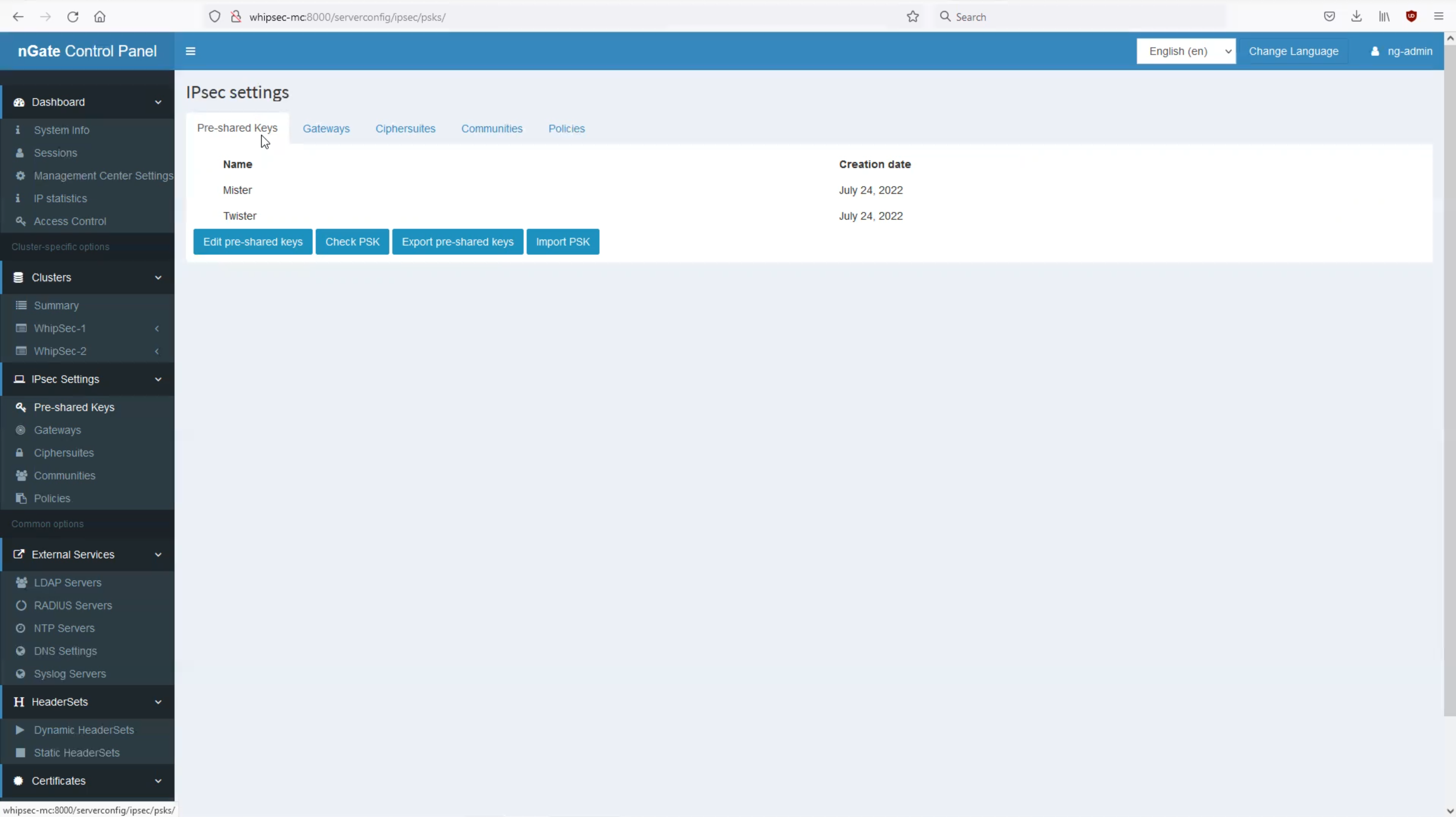
Task: Open the uBlock shield extension icon
Action: click(1411, 16)
